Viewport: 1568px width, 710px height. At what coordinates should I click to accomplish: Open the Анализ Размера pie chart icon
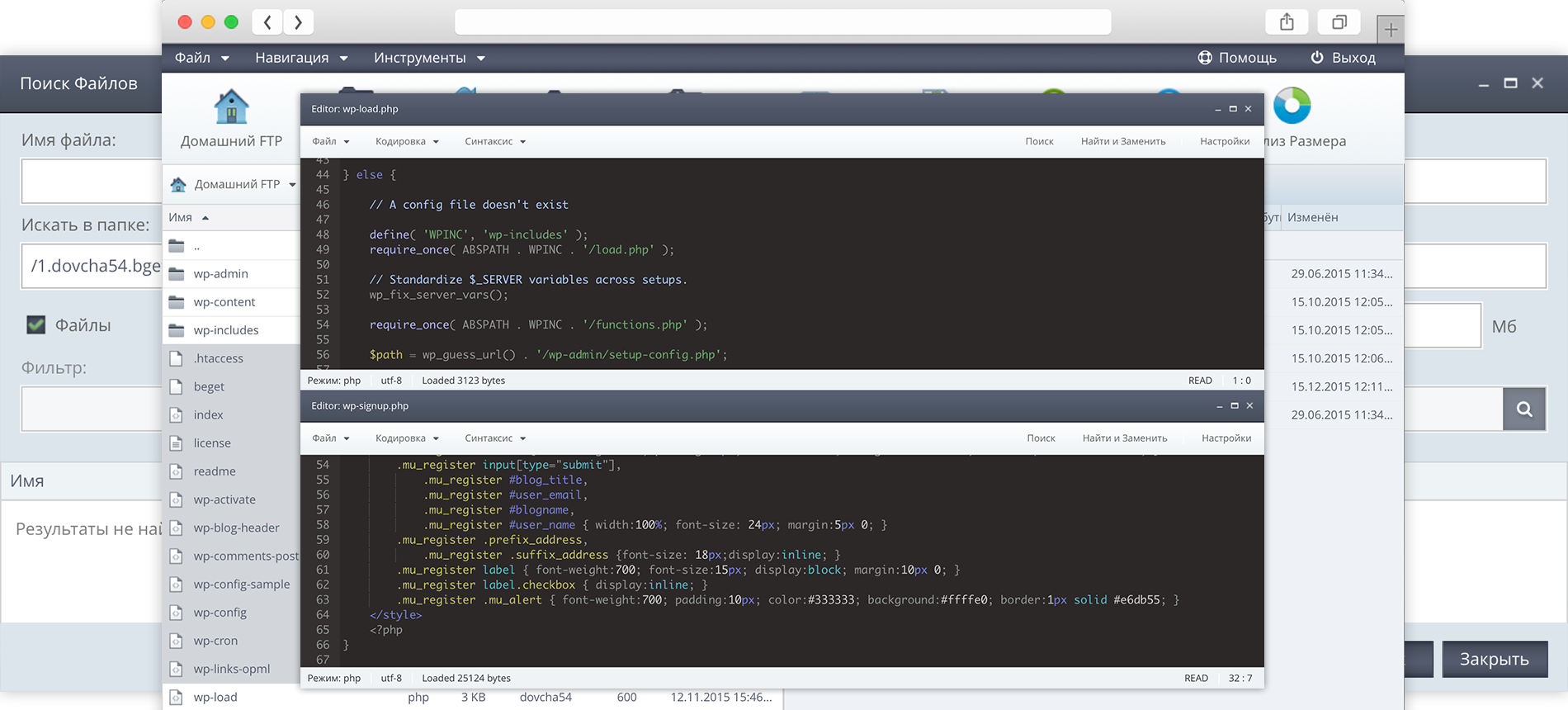(x=1292, y=106)
